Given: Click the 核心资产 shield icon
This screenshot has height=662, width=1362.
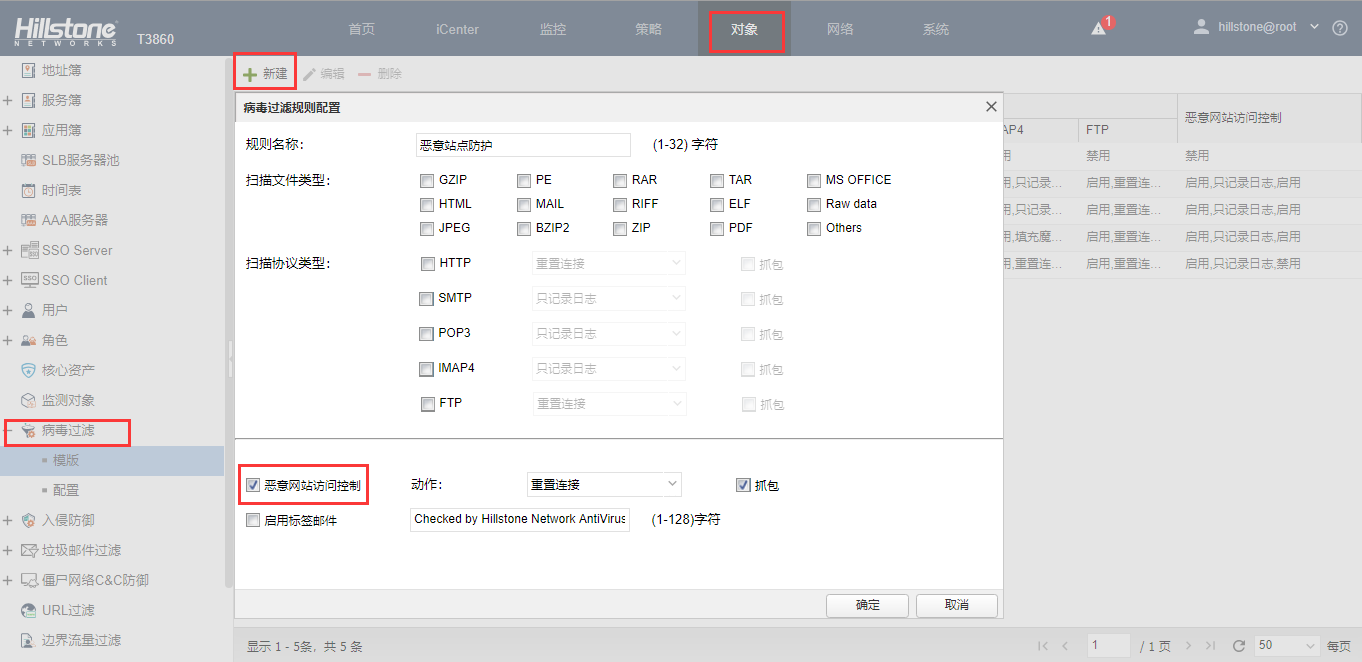Looking at the screenshot, I should pyautogui.click(x=28, y=370).
